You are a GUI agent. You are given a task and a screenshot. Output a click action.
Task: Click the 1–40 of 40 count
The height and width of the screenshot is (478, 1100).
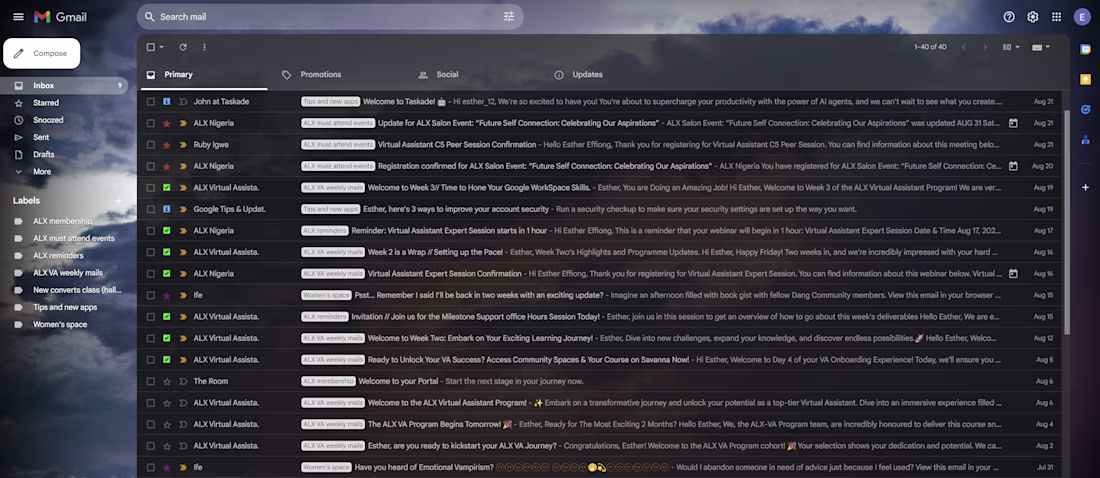[930, 47]
